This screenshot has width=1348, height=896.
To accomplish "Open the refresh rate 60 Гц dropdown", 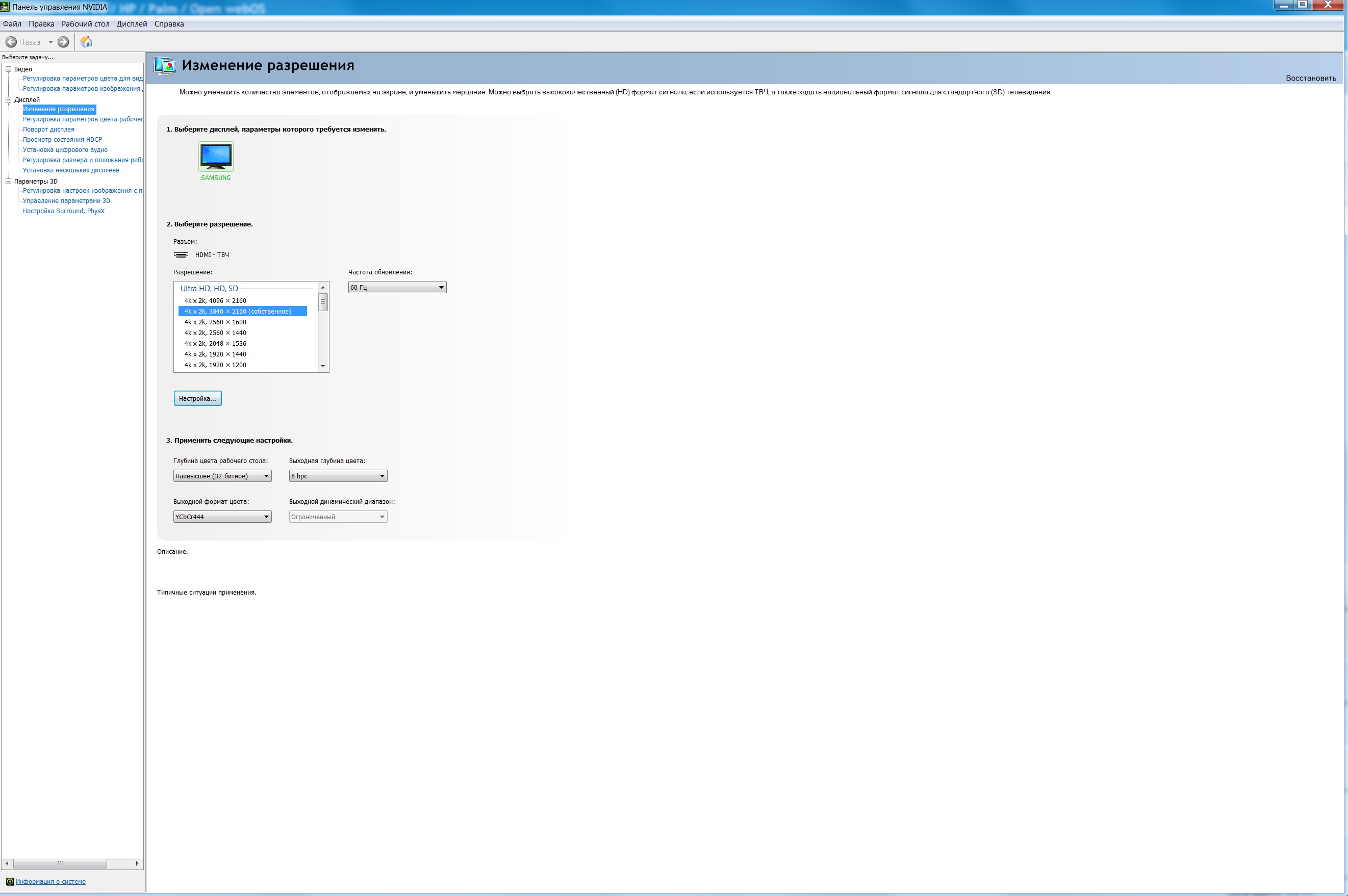I will tap(397, 288).
